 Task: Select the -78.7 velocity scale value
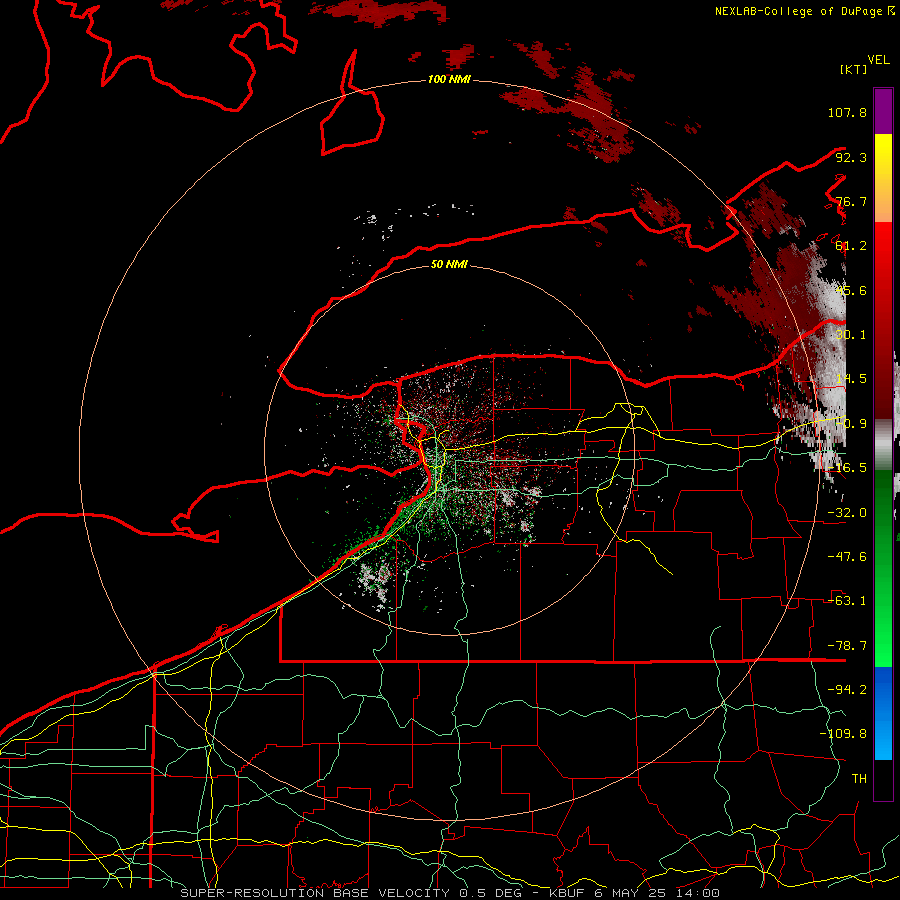pyautogui.click(x=847, y=646)
